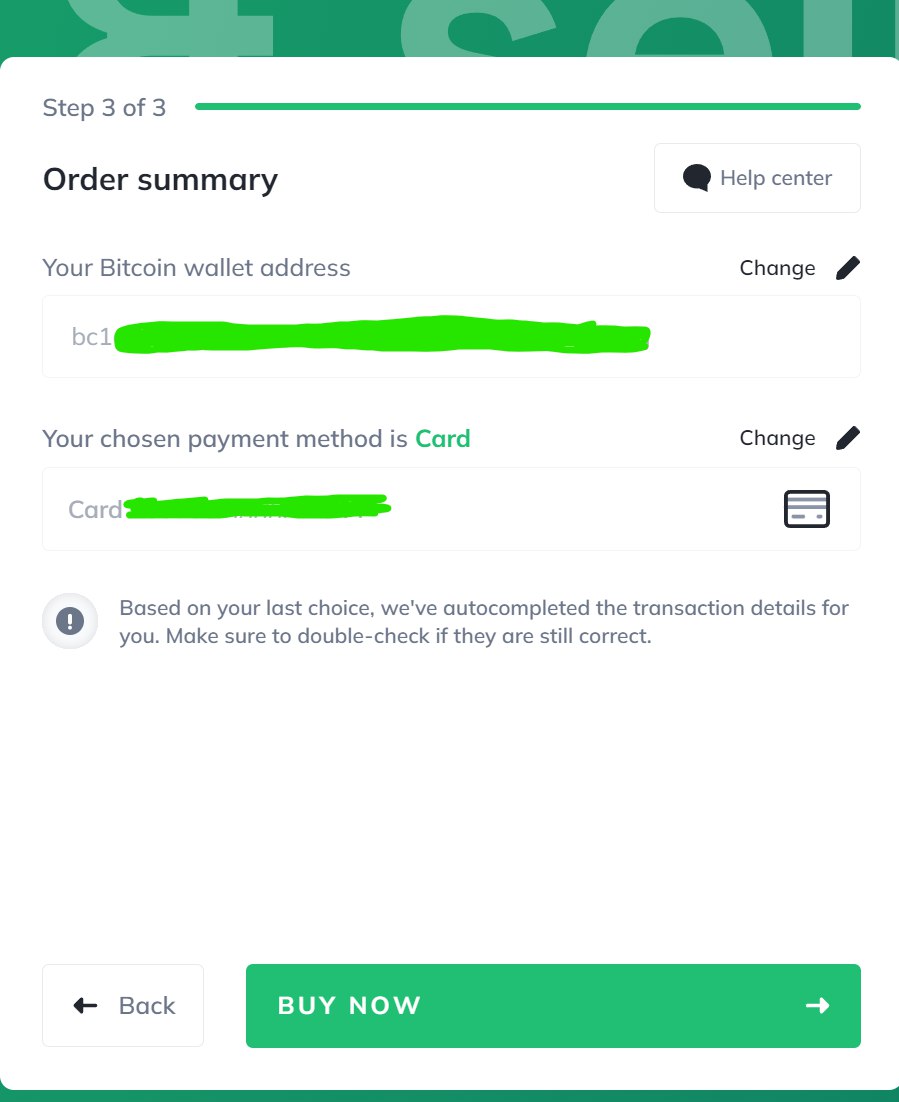The height and width of the screenshot is (1102, 899).
Task: Click the Step 3 of 3 label
Action: (x=104, y=108)
